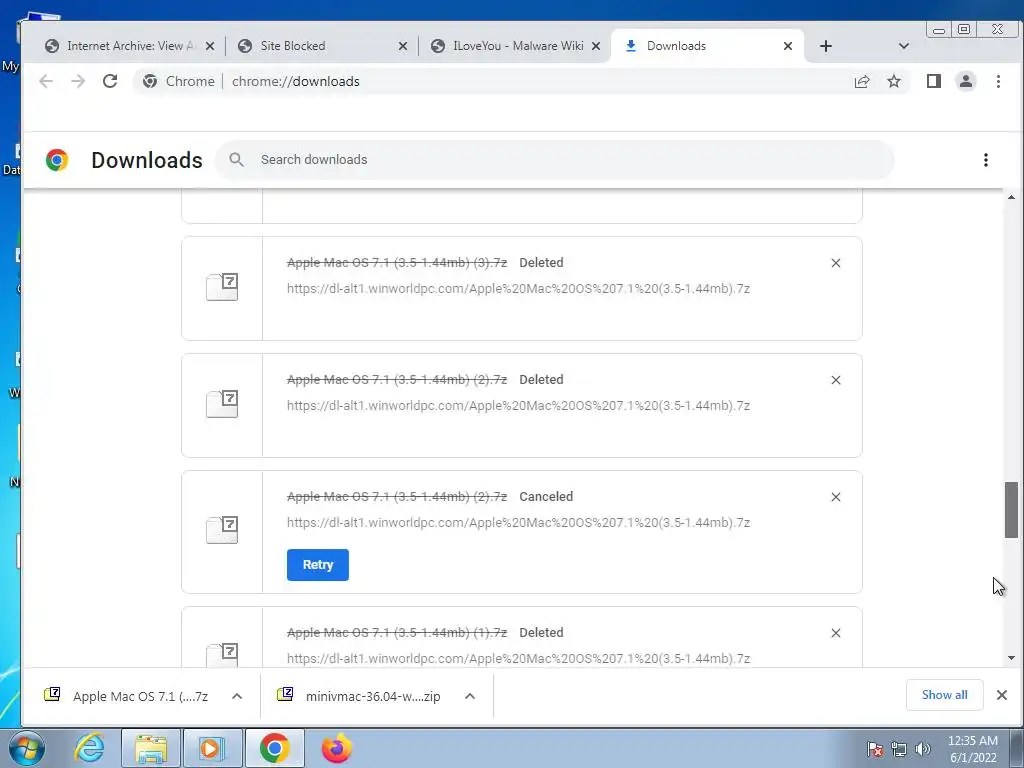Image resolution: width=1024 pixels, height=768 pixels.
Task: Remove the (2).7z Deleted entry from list
Action: tap(836, 380)
